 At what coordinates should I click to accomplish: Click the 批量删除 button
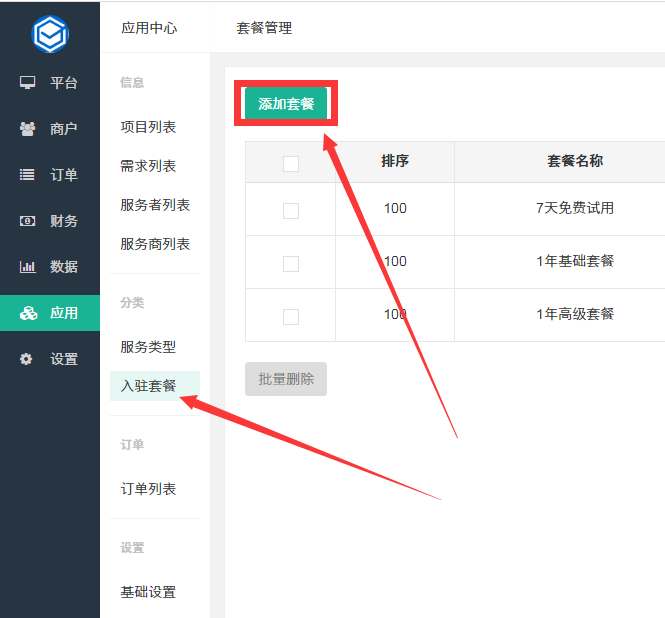tap(286, 379)
